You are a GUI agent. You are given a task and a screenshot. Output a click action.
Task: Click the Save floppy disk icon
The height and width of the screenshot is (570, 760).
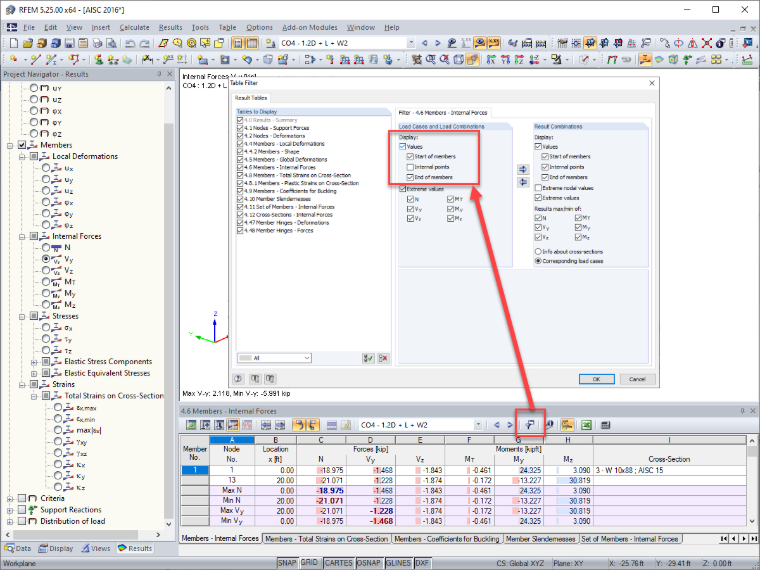coord(69,43)
